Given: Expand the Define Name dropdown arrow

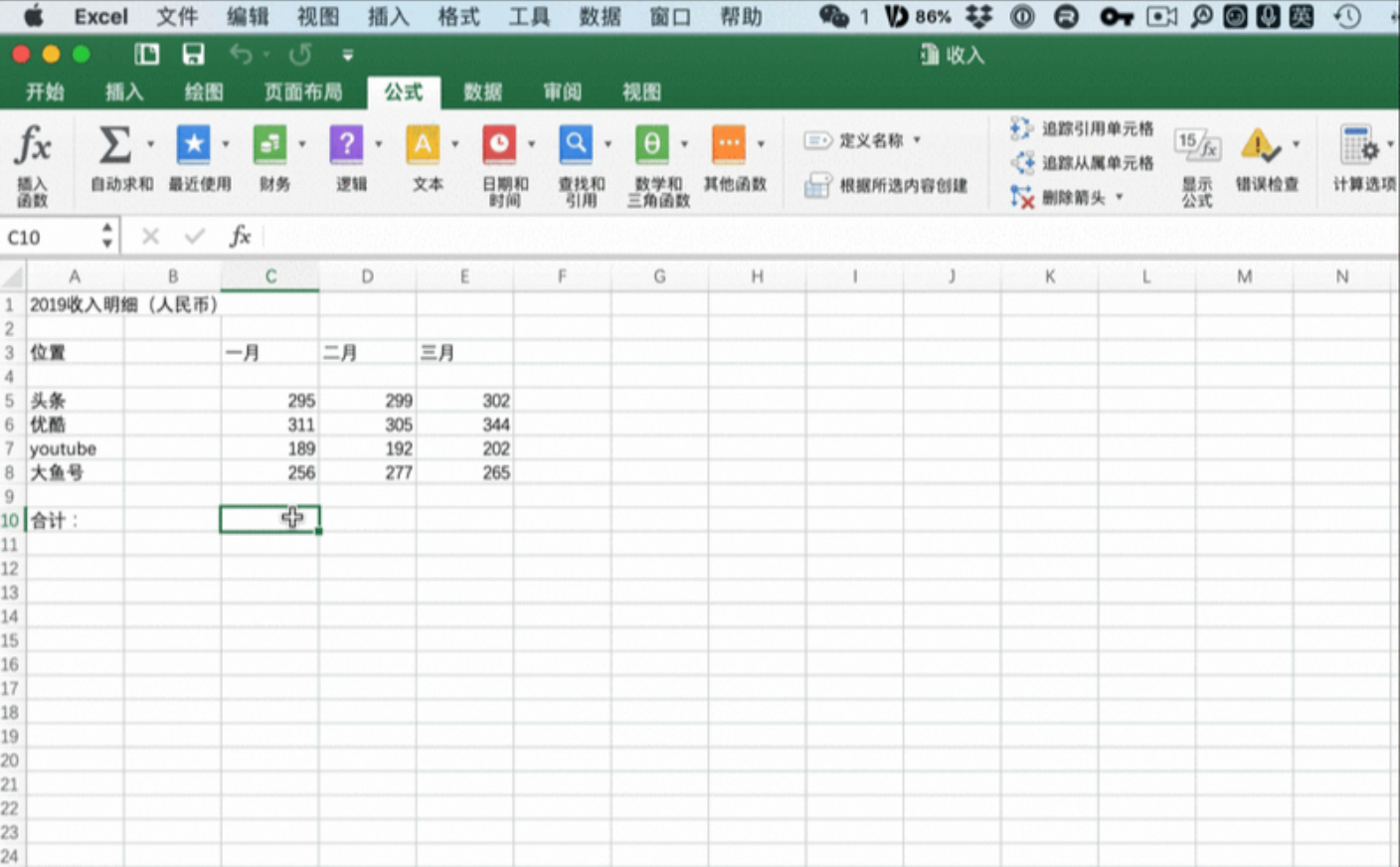Looking at the screenshot, I should click(x=917, y=140).
